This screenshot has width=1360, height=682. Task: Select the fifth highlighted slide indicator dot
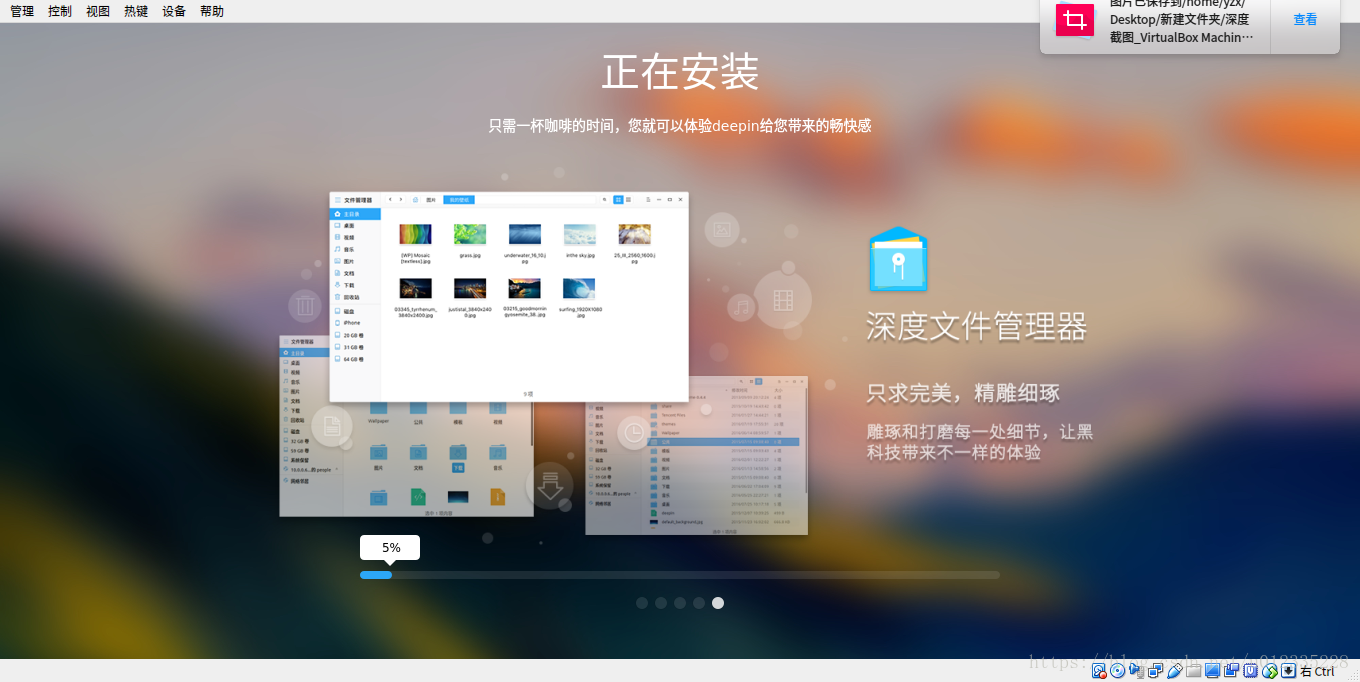click(x=718, y=603)
